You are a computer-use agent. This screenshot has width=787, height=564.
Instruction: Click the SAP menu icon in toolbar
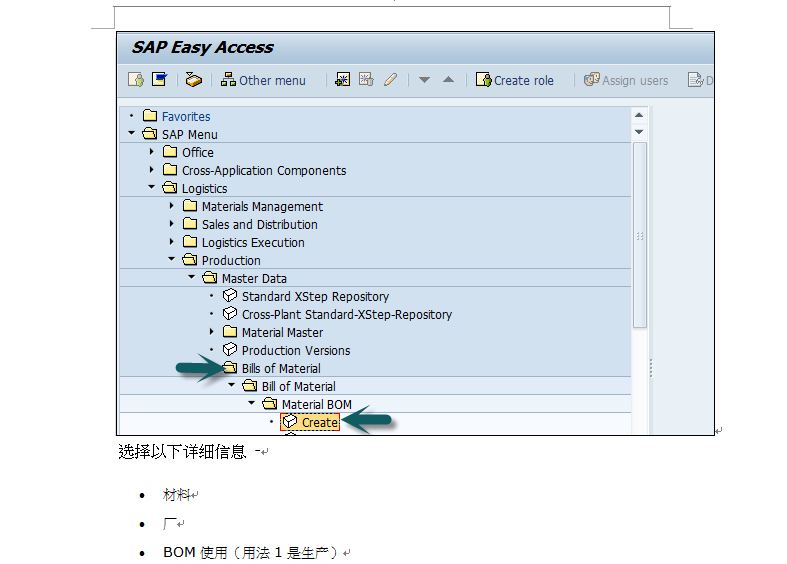[x=160, y=80]
